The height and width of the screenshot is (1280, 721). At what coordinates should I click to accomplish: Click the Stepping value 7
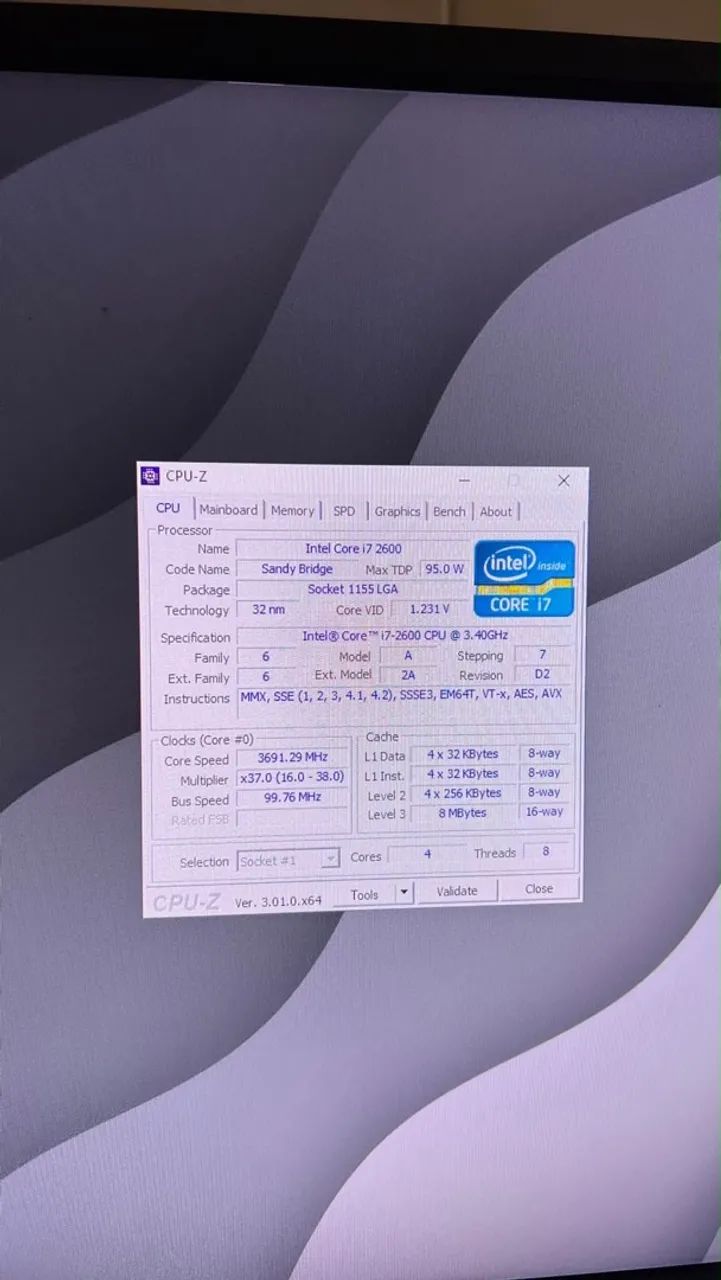543,654
